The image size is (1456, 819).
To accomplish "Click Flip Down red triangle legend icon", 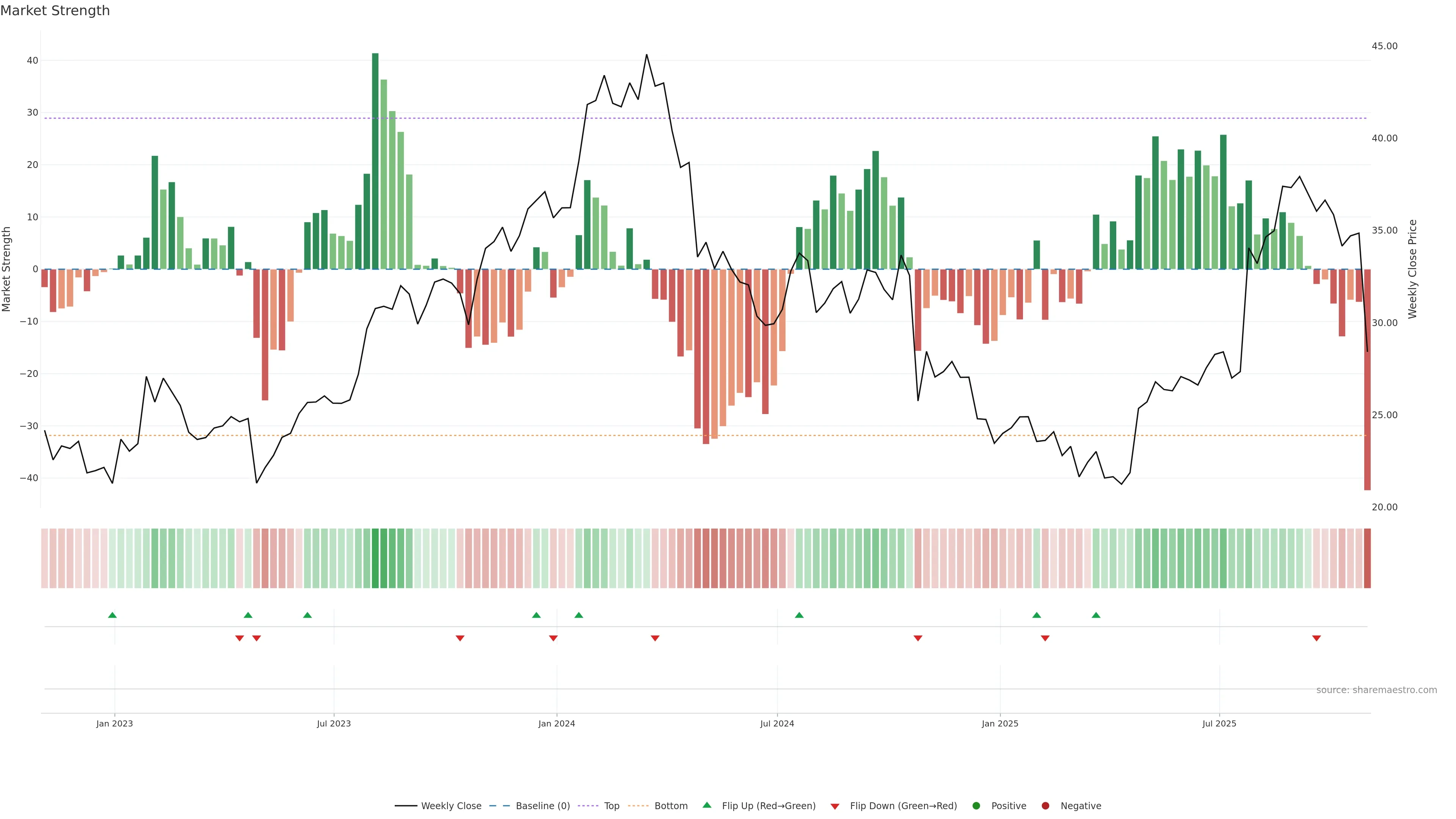I will coord(835,806).
